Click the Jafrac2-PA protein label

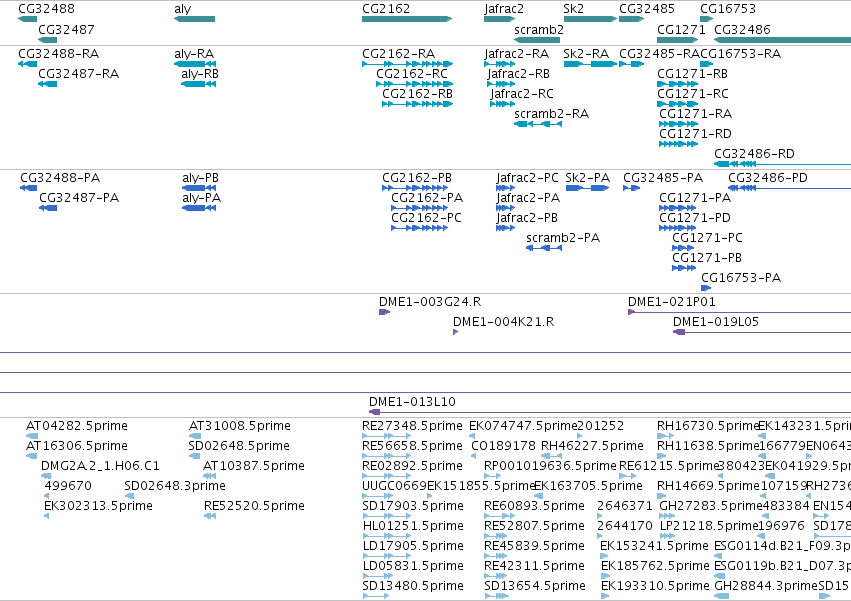tap(528, 198)
